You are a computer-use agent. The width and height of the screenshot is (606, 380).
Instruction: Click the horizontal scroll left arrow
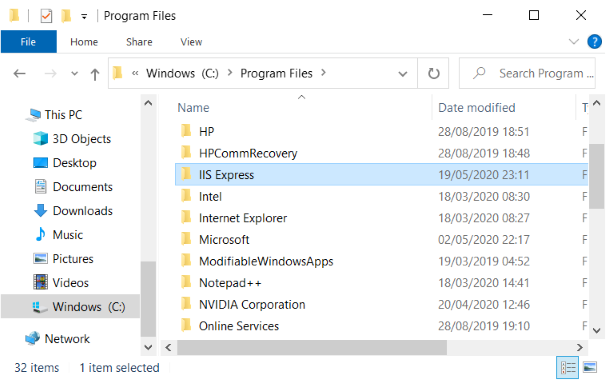pyautogui.click(x=168, y=348)
